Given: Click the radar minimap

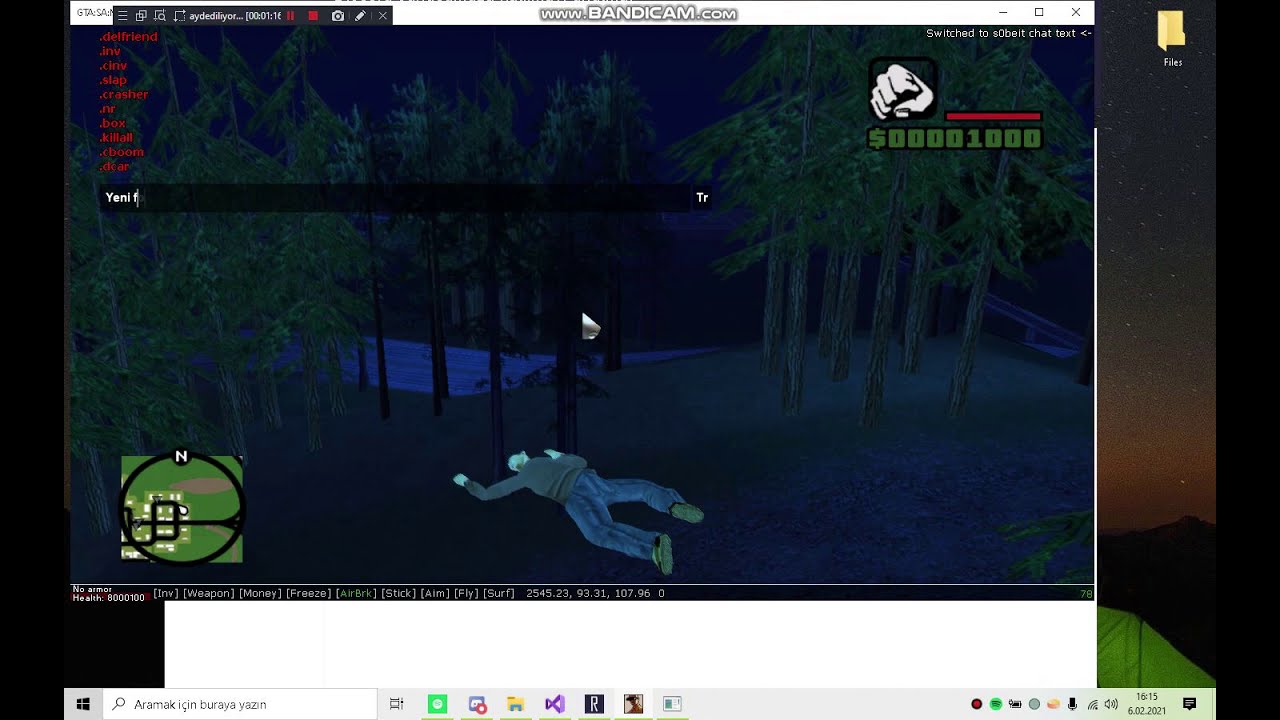Looking at the screenshot, I should pyautogui.click(x=182, y=509).
